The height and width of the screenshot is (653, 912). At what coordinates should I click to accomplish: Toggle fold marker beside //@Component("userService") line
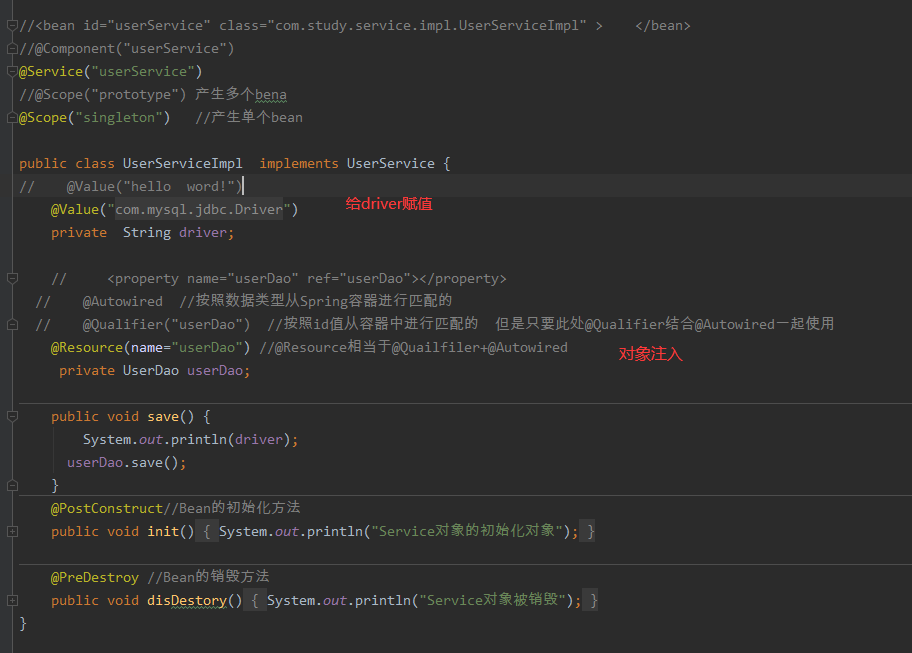(x=12, y=48)
